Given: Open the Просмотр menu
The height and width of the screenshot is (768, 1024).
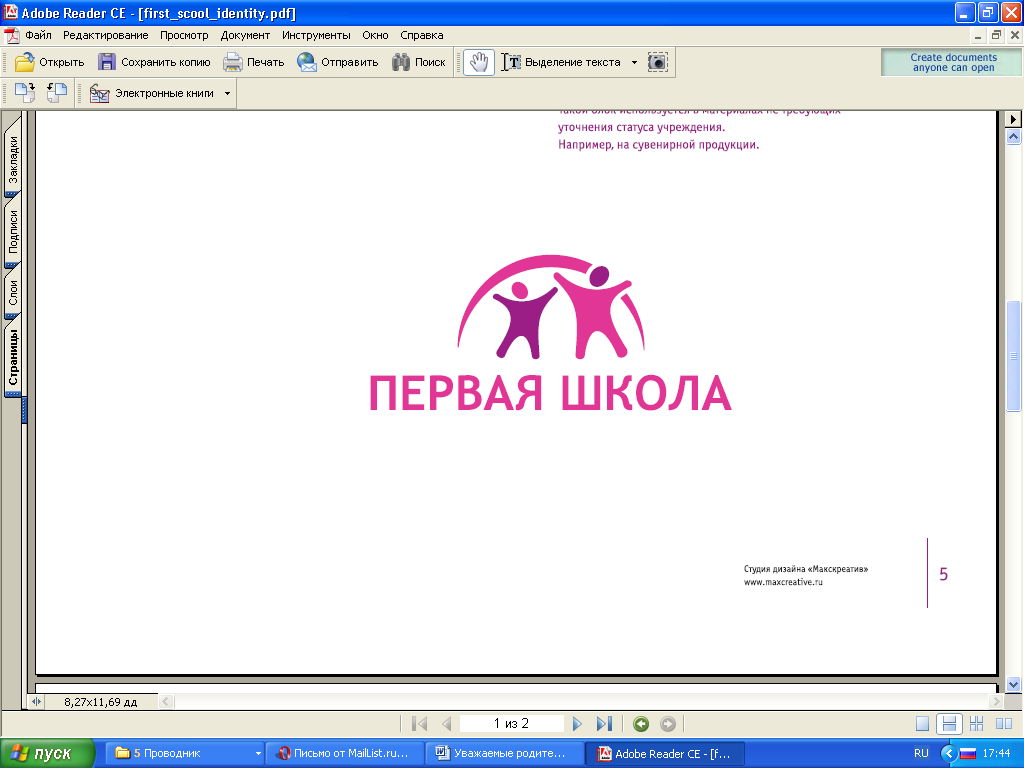Looking at the screenshot, I should point(184,35).
